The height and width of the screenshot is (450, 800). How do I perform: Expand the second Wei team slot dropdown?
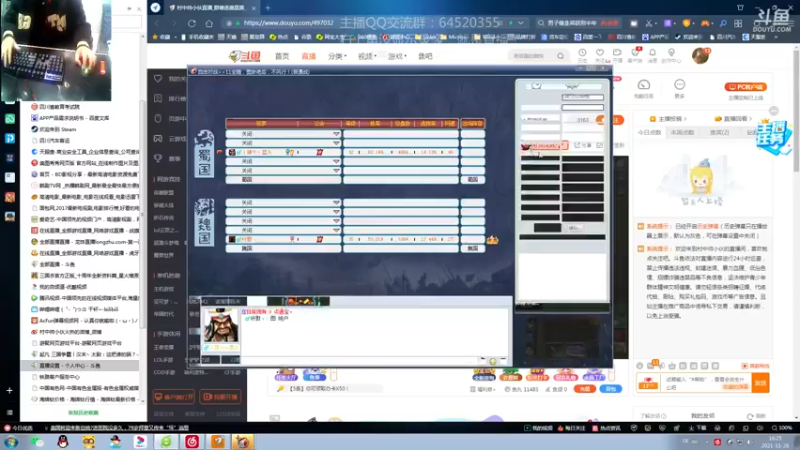(336, 212)
